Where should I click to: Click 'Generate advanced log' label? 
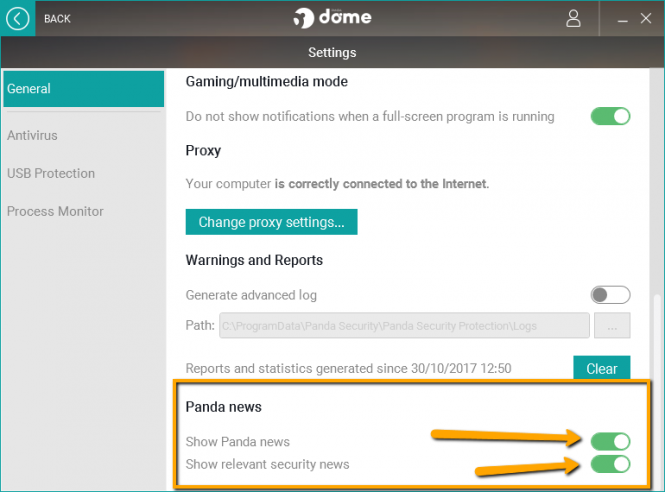(x=251, y=295)
